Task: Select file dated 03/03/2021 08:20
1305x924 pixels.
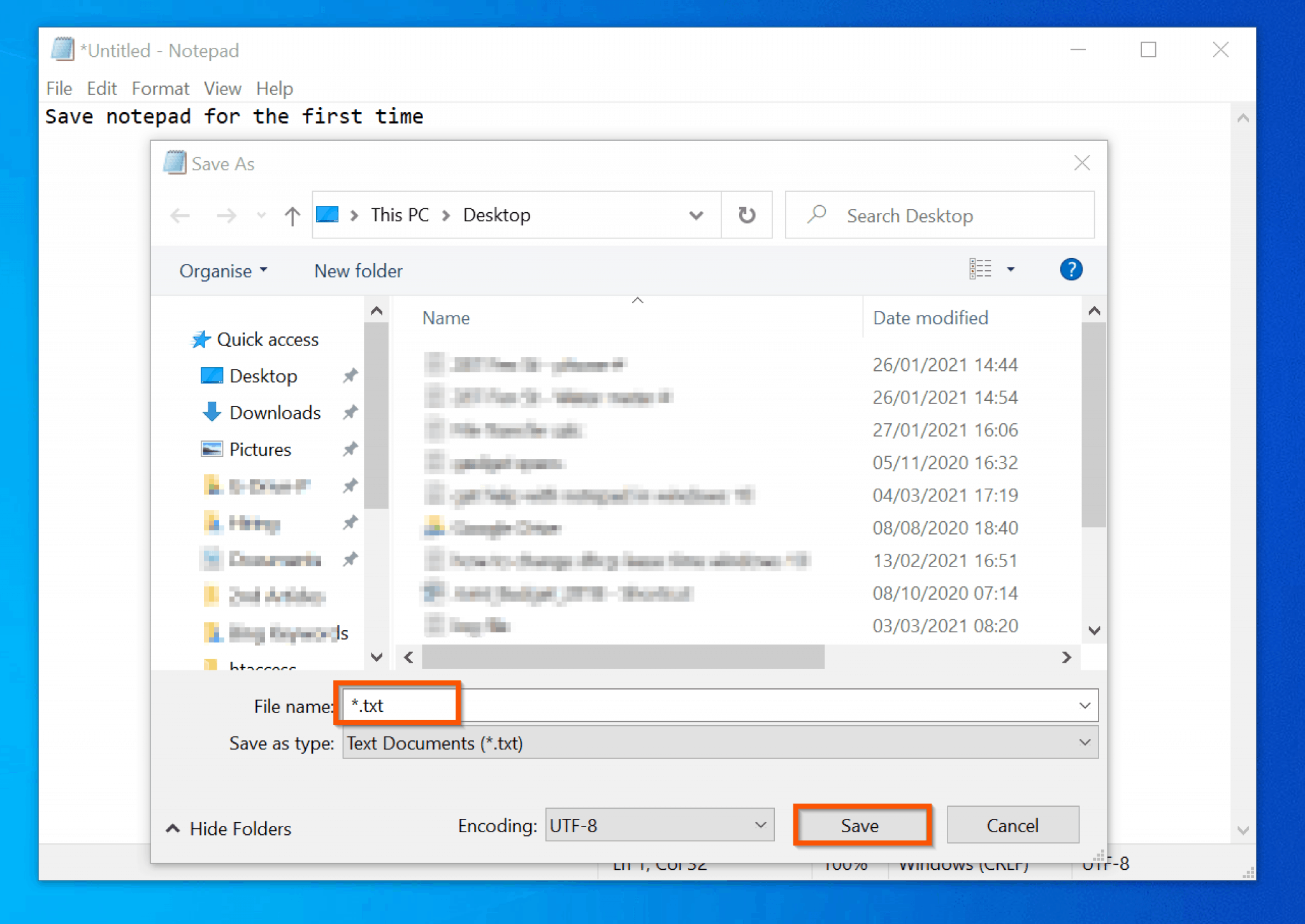Action: coord(720,626)
